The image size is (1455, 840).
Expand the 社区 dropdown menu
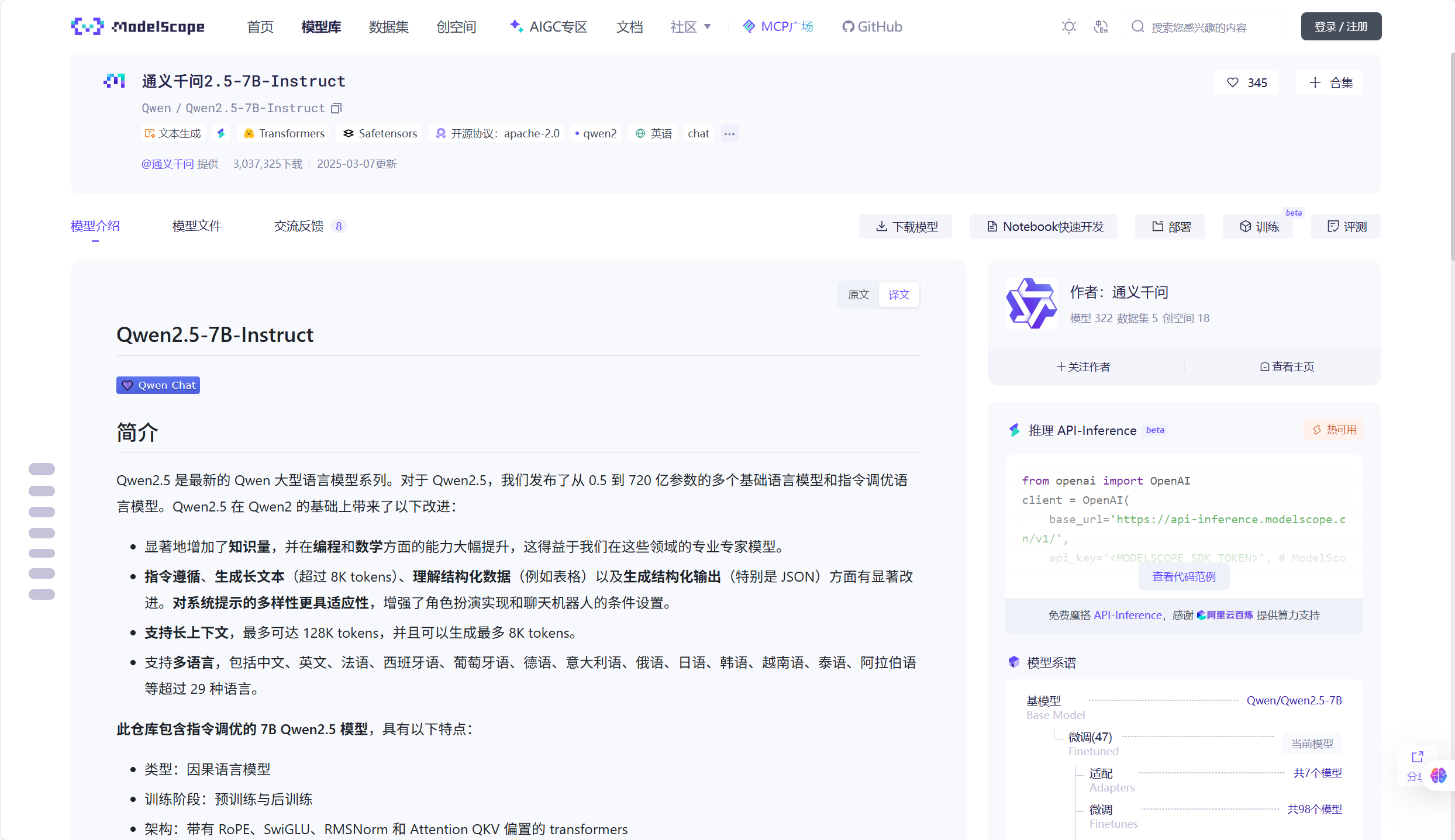[x=691, y=27]
